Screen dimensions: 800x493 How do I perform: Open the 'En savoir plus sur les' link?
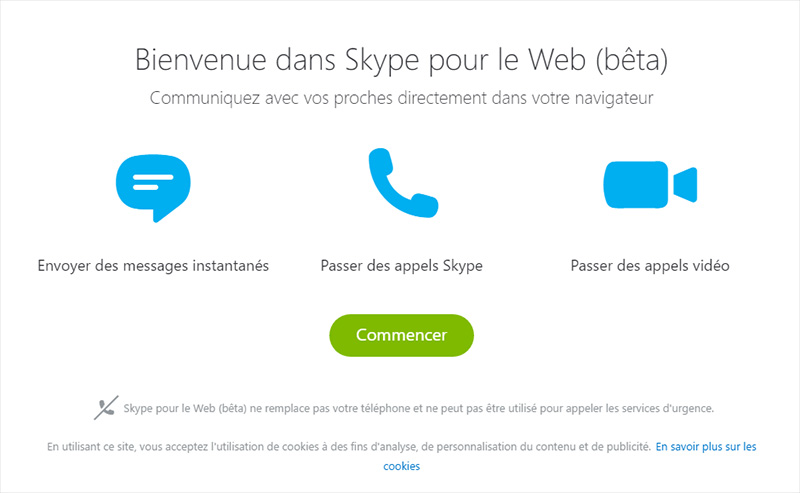pos(706,446)
